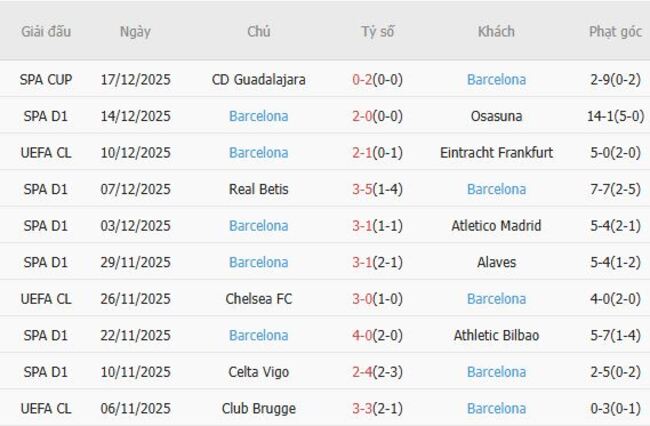Viewport: 650px width, 426px height.
Task: Select Athletic Bilbao in the away column
Action: [496, 335]
